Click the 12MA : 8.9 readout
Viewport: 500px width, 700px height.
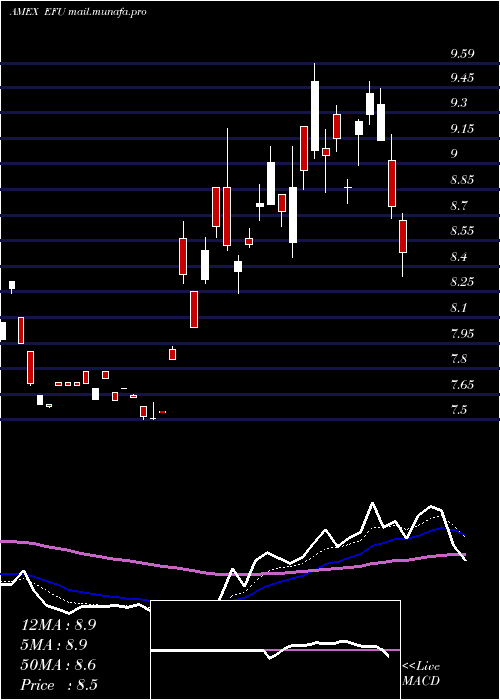59,625
